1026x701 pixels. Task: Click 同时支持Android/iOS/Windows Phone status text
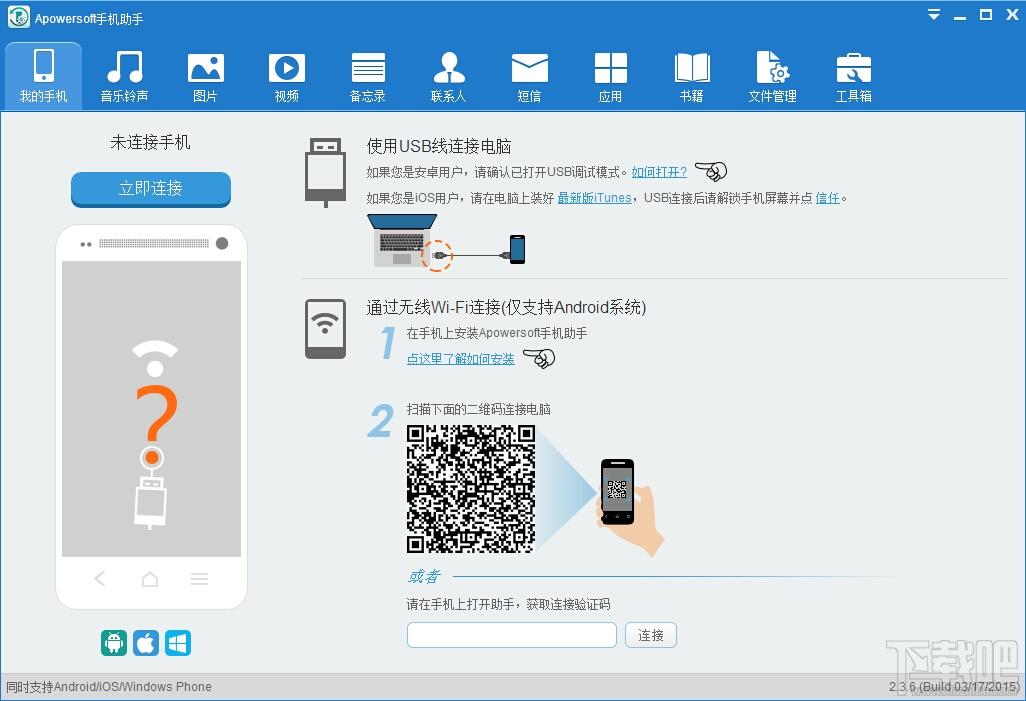point(109,687)
